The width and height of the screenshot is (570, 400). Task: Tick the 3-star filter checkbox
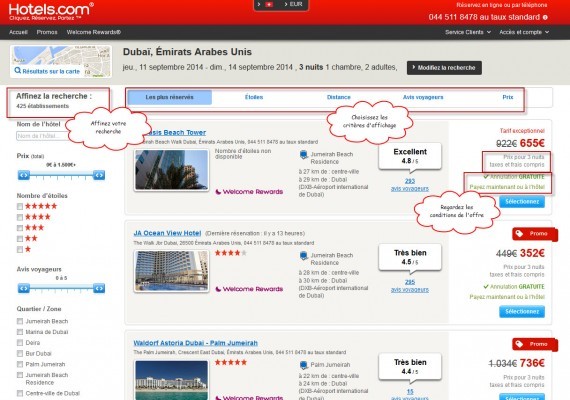tap(20, 228)
